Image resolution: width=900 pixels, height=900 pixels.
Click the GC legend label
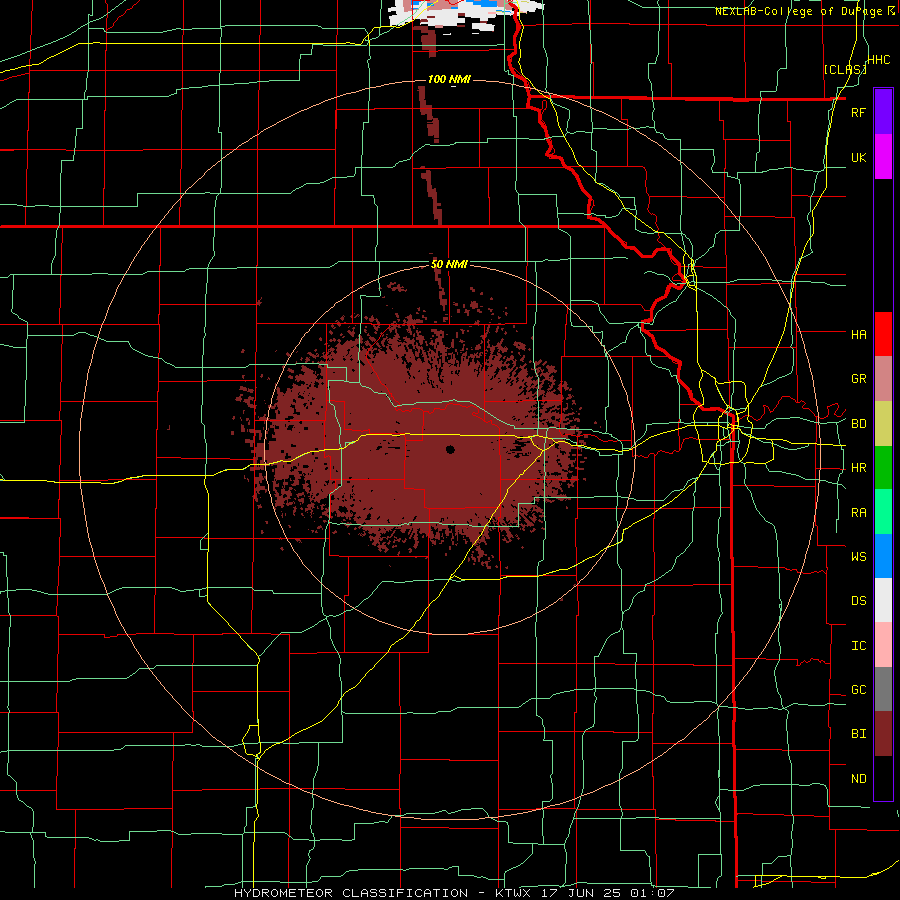[x=858, y=690]
